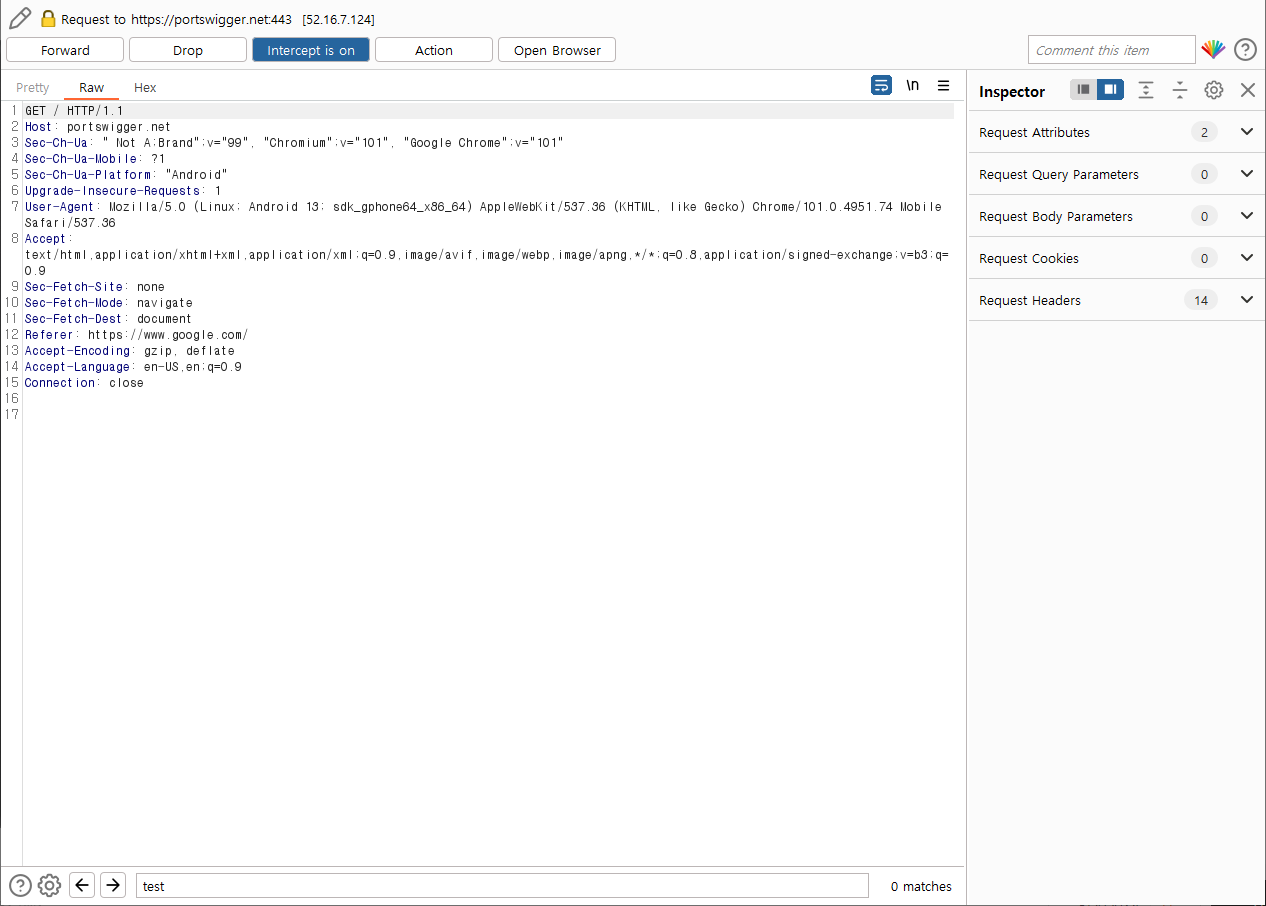This screenshot has height=906, width=1266.
Task: Open the highlight color picker icon
Action: pyautogui.click(x=1213, y=49)
